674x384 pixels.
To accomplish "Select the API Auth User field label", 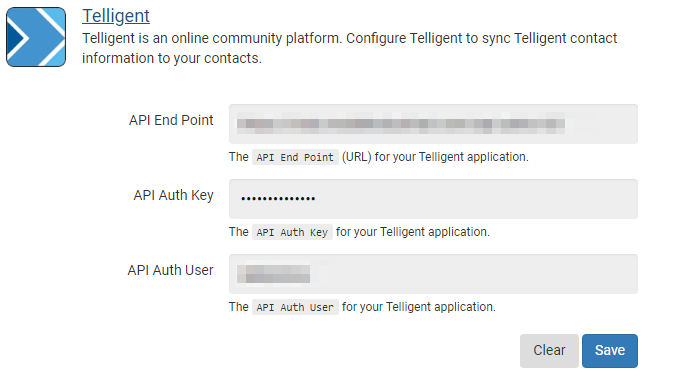I will click(x=170, y=270).
